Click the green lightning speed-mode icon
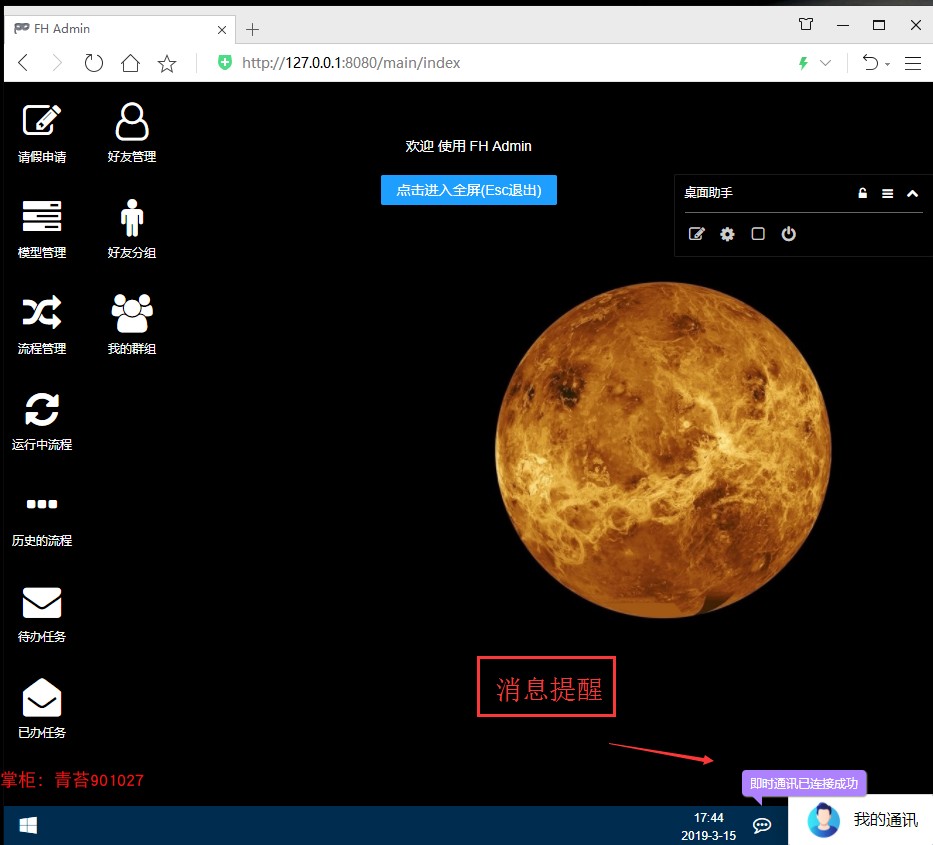 click(x=803, y=63)
